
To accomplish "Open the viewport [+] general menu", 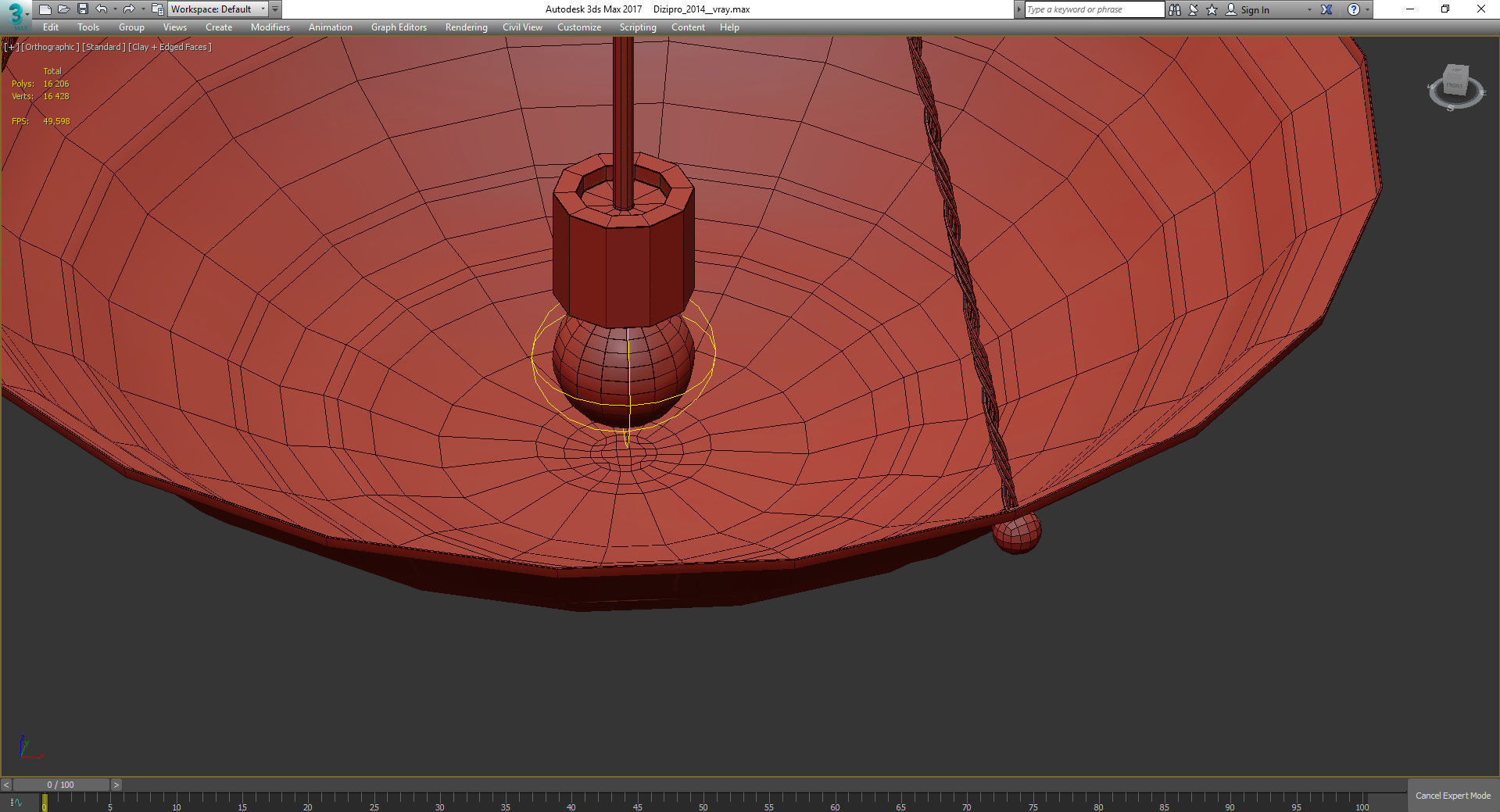I will (x=11, y=47).
